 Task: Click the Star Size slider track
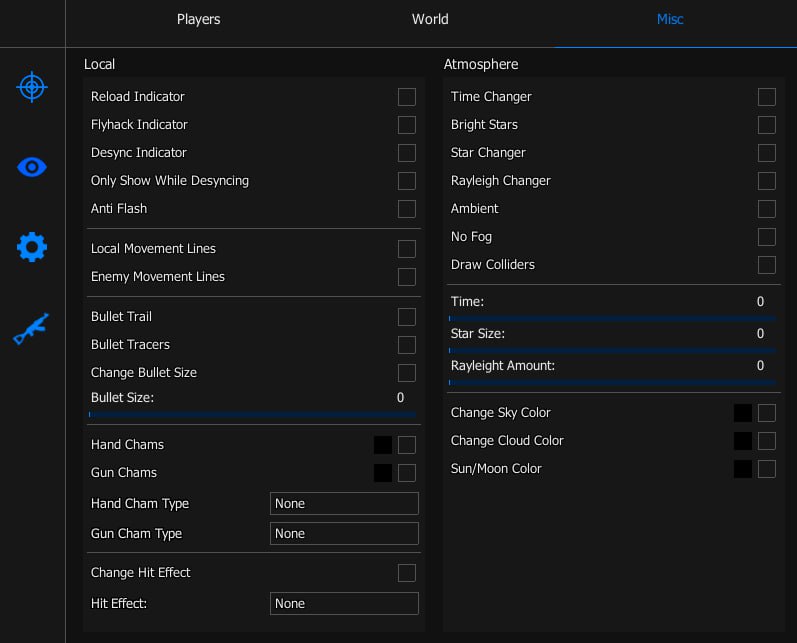[x=612, y=350]
